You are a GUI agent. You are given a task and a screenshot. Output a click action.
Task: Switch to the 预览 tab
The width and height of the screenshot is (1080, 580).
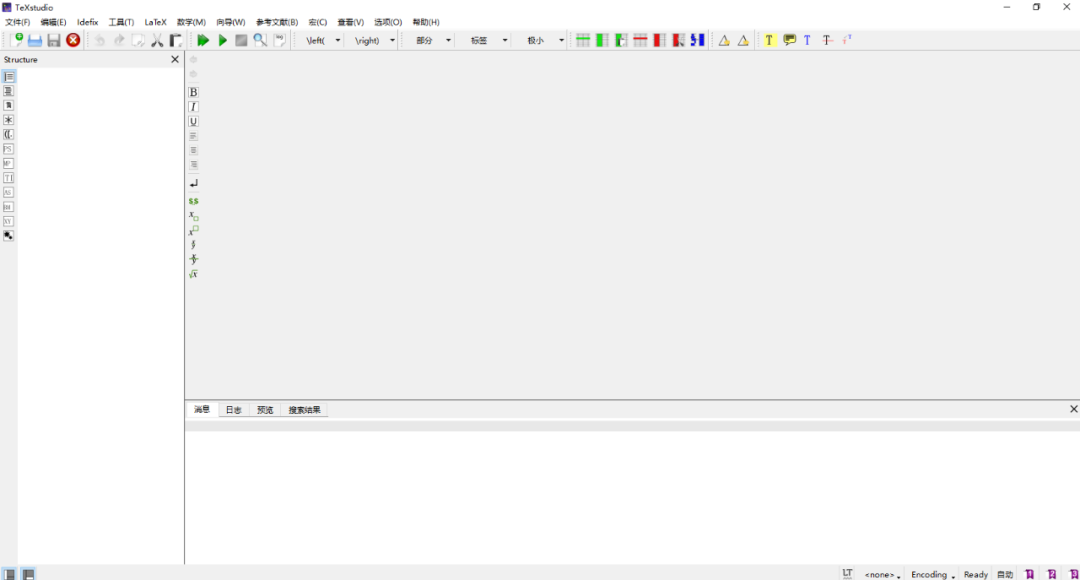pyautogui.click(x=264, y=410)
